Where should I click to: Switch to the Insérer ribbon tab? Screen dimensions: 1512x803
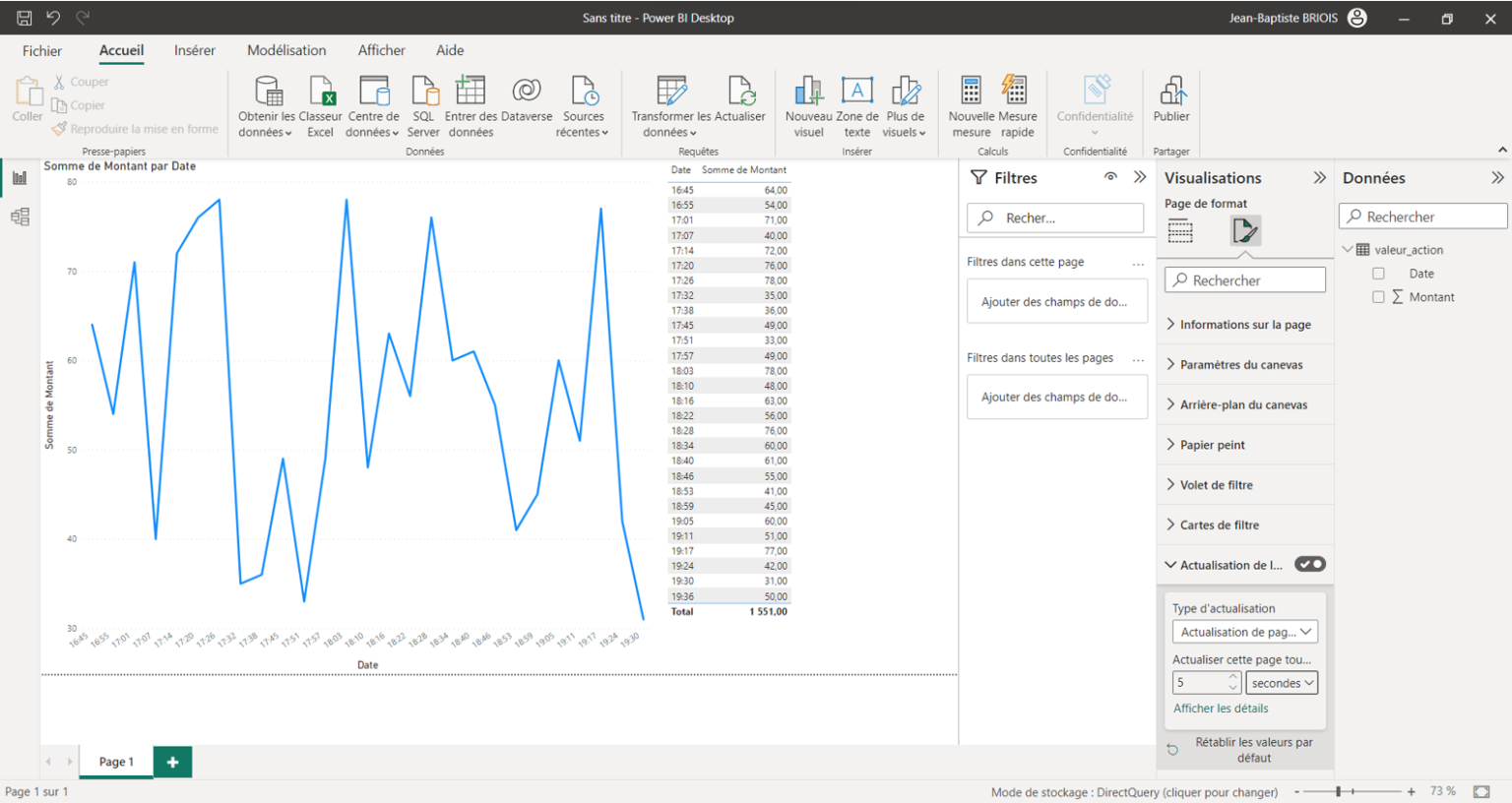click(195, 50)
